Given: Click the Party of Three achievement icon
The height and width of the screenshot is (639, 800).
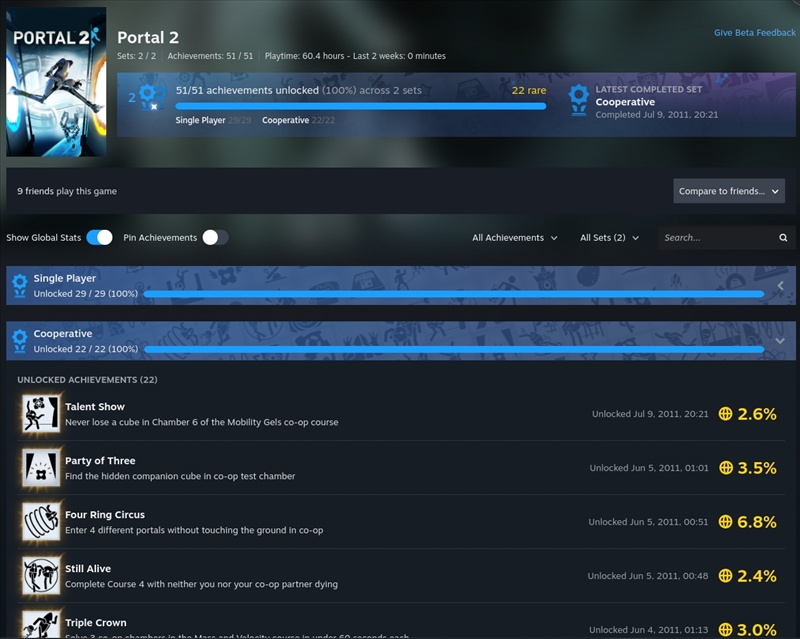Looking at the screenshot, I should pyautogui.click(x=41, y=468).
